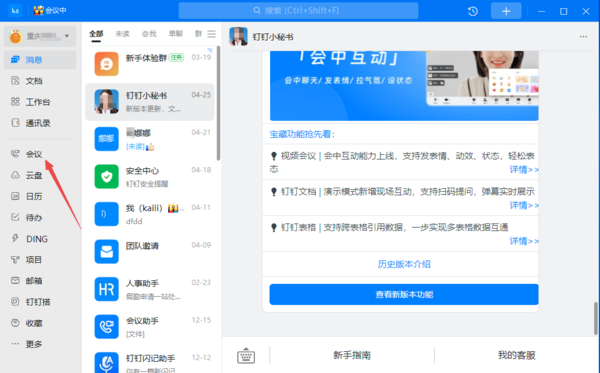Open history via the clock icon
The width and height of the screenshot is (600, 373).
pyautogui.click(x=473, y=11)
